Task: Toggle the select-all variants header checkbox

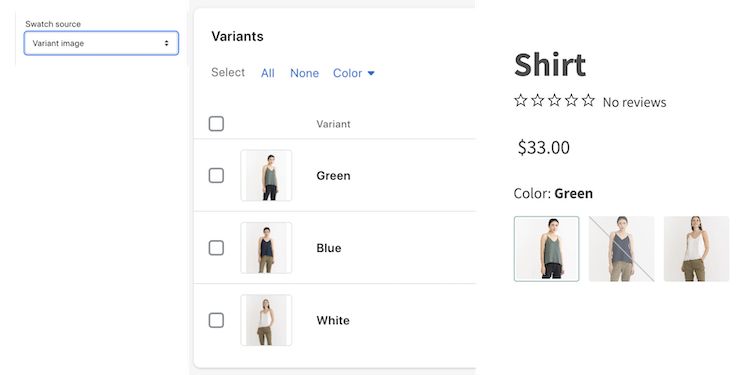Action: pyautogui.click(x=216, y=124)
